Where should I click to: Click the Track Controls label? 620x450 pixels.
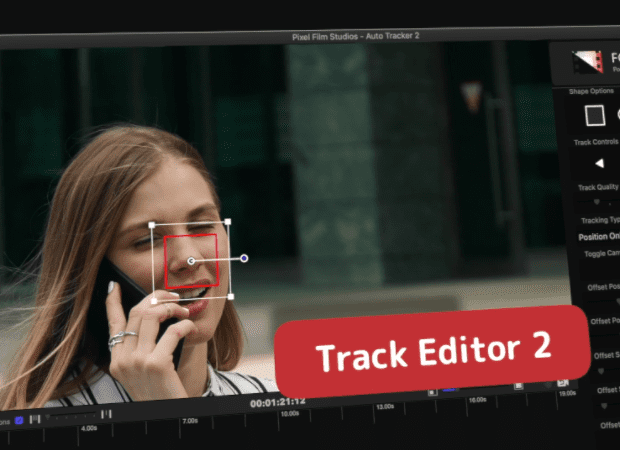[x=595, y=142]
